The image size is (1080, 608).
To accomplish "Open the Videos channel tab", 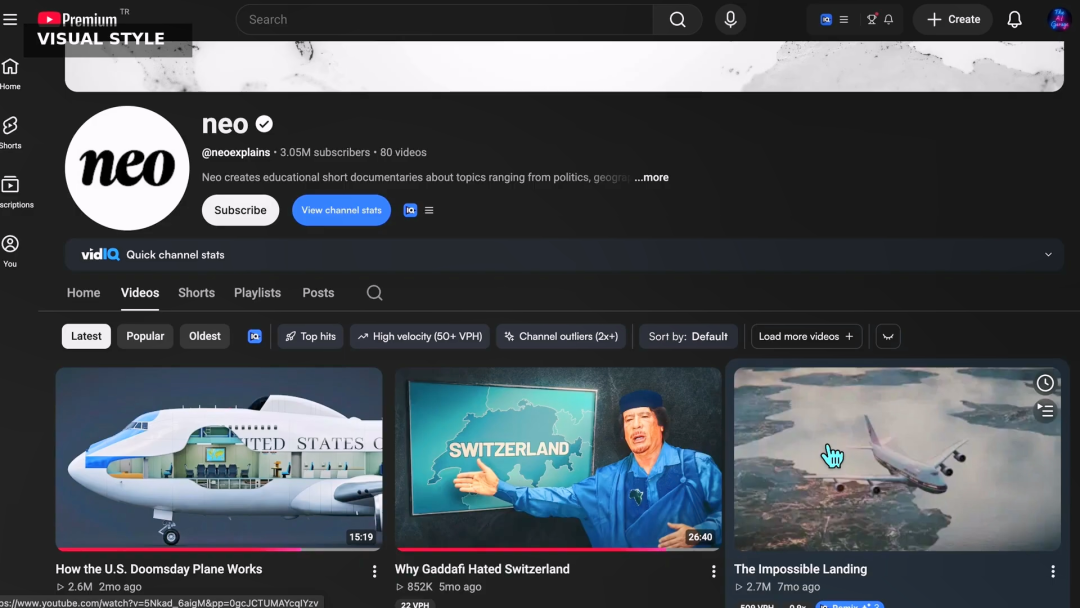I will 140,293.
